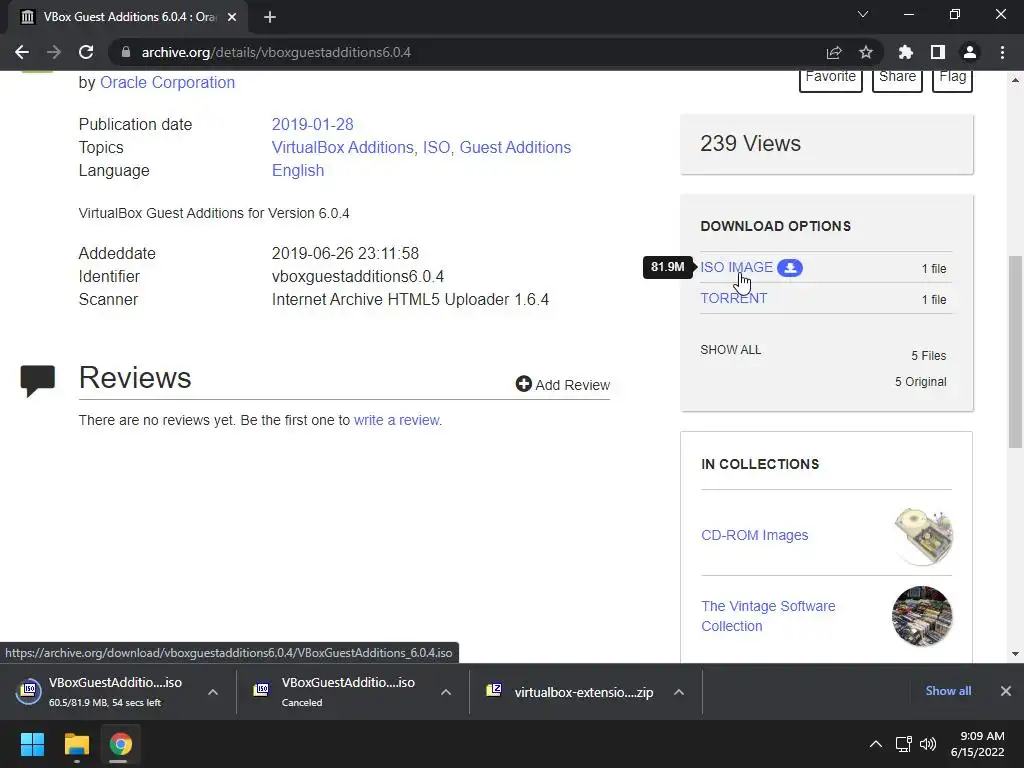This screenshot has width=1024, height=768.
Task: Open the 2019-01-28 publication date link
Action: tap(312, 124)
